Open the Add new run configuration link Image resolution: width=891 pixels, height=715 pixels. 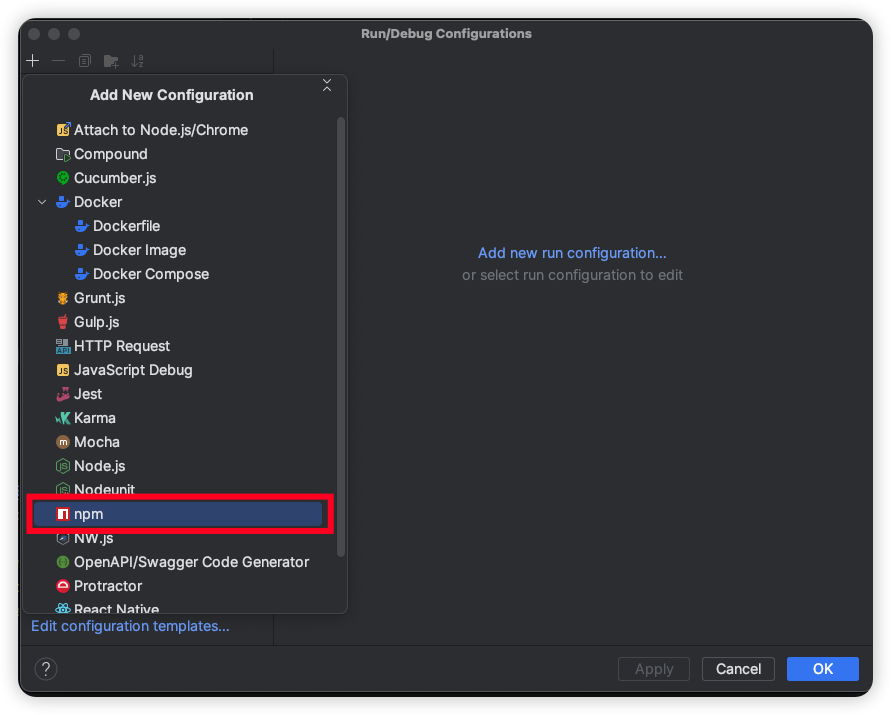point(572,253)
